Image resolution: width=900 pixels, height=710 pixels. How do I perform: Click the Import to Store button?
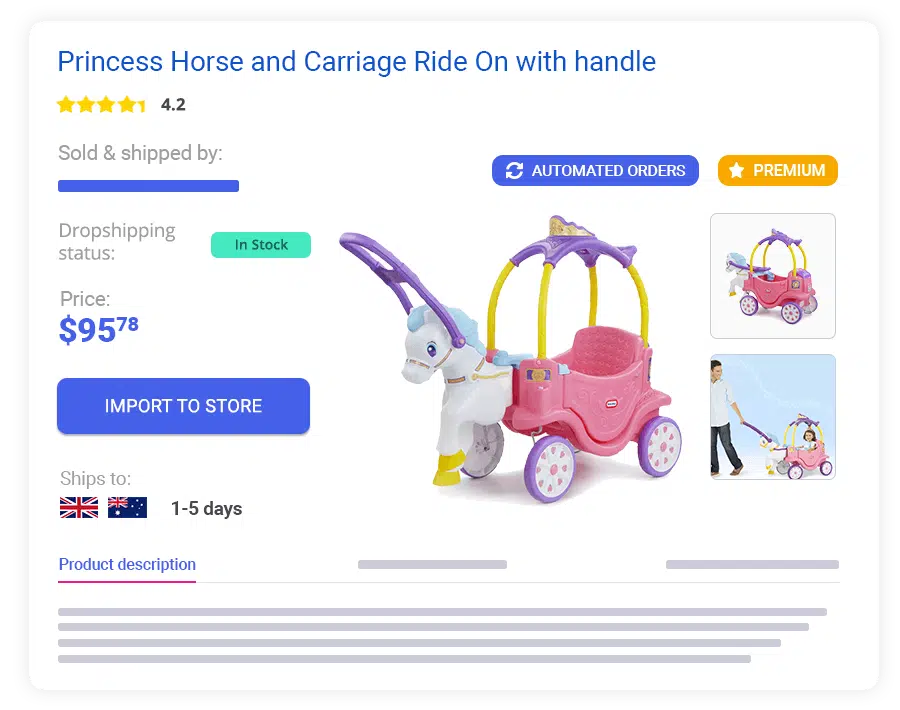click(183, 406)
